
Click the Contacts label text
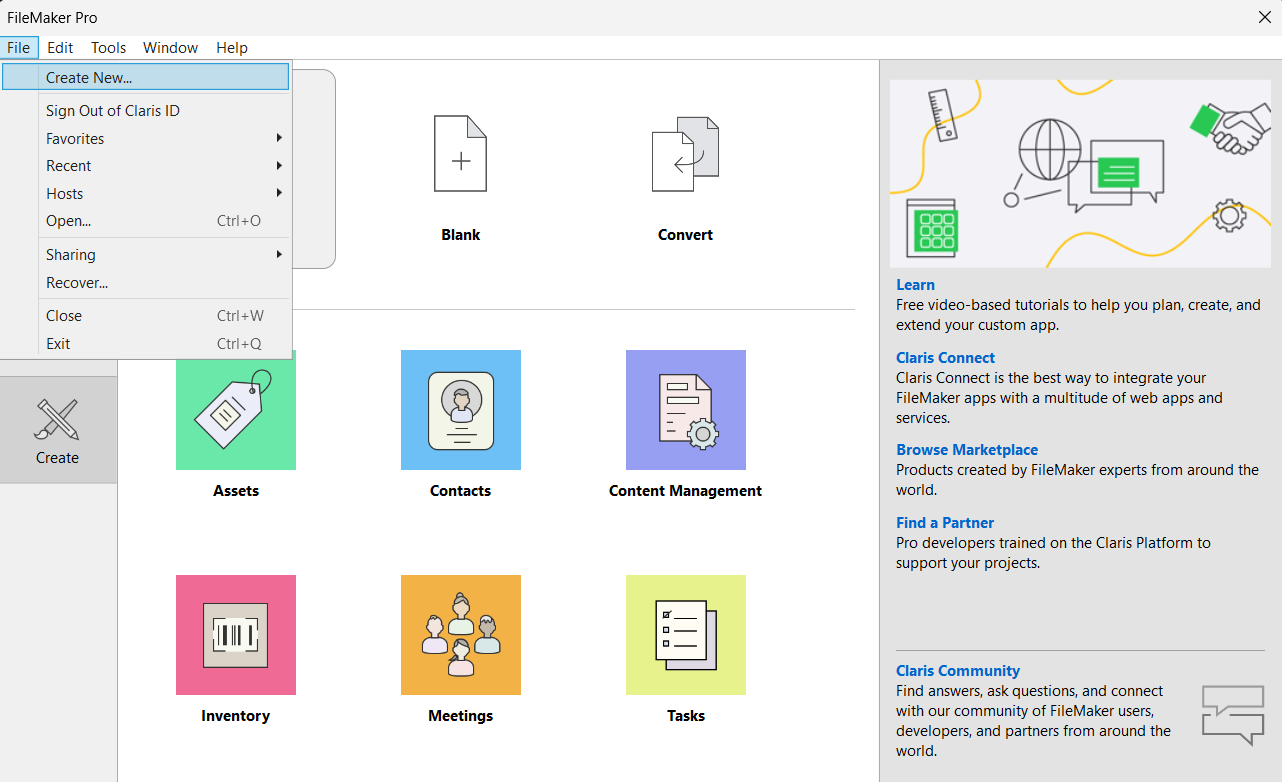[x=461, y=491]
